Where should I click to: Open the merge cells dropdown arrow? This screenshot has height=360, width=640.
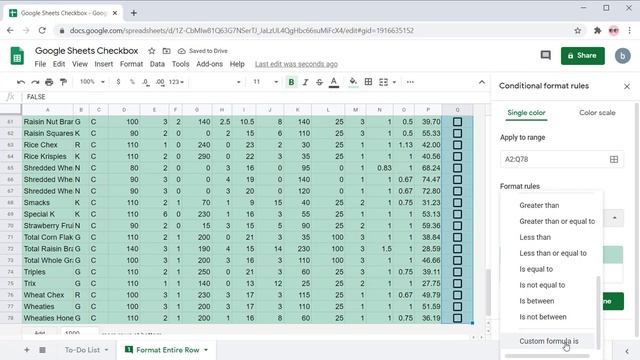tap(394, 82)
